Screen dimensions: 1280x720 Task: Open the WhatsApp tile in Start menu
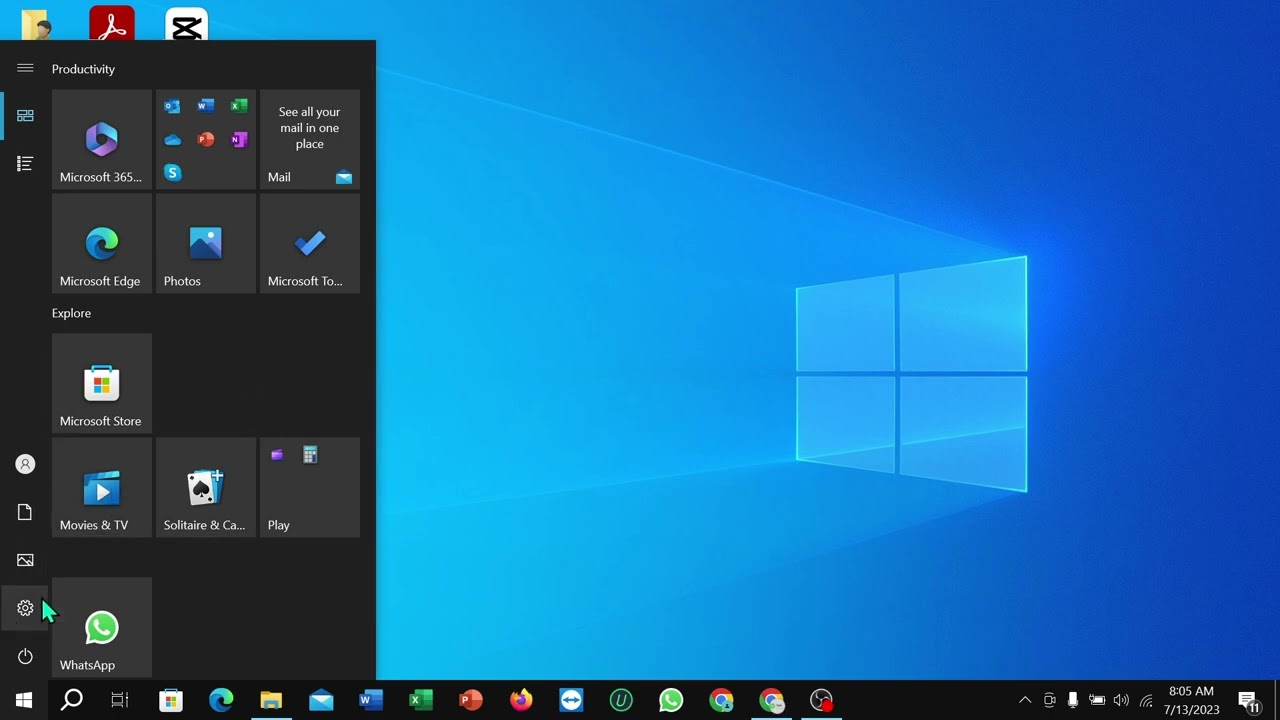click(x=102, y=627)
